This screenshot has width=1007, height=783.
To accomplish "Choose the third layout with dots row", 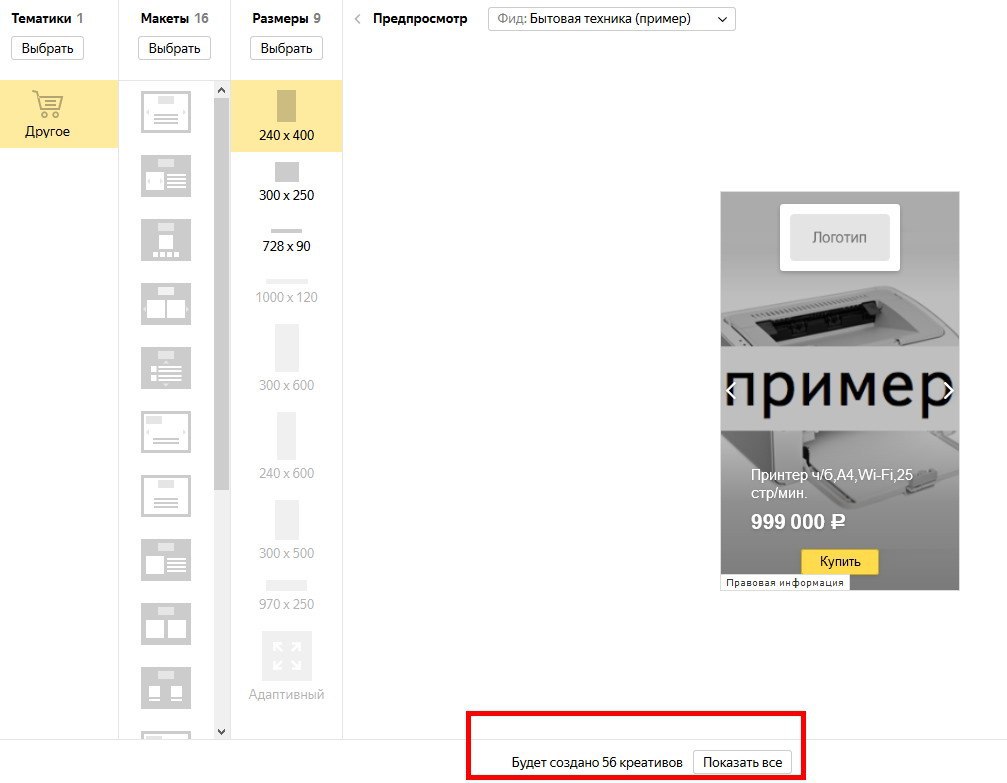I will (166, 240).
